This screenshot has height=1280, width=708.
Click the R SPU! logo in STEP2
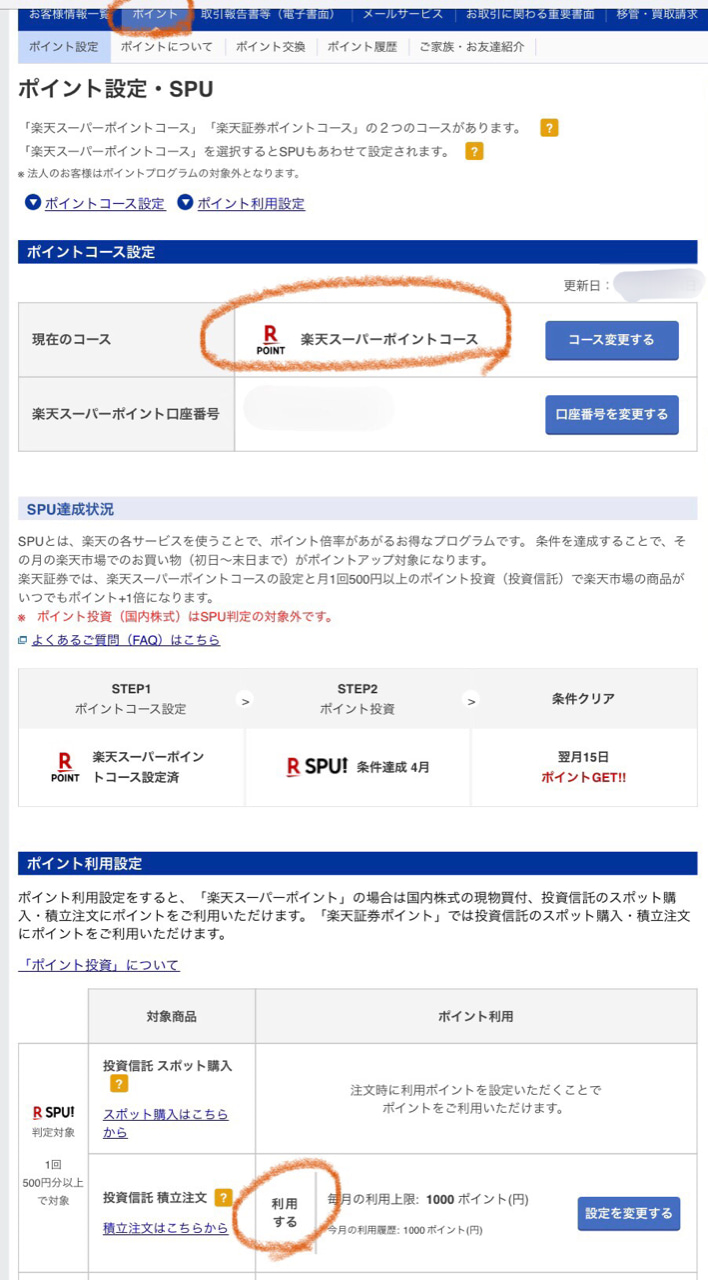(x=317, y=767)
